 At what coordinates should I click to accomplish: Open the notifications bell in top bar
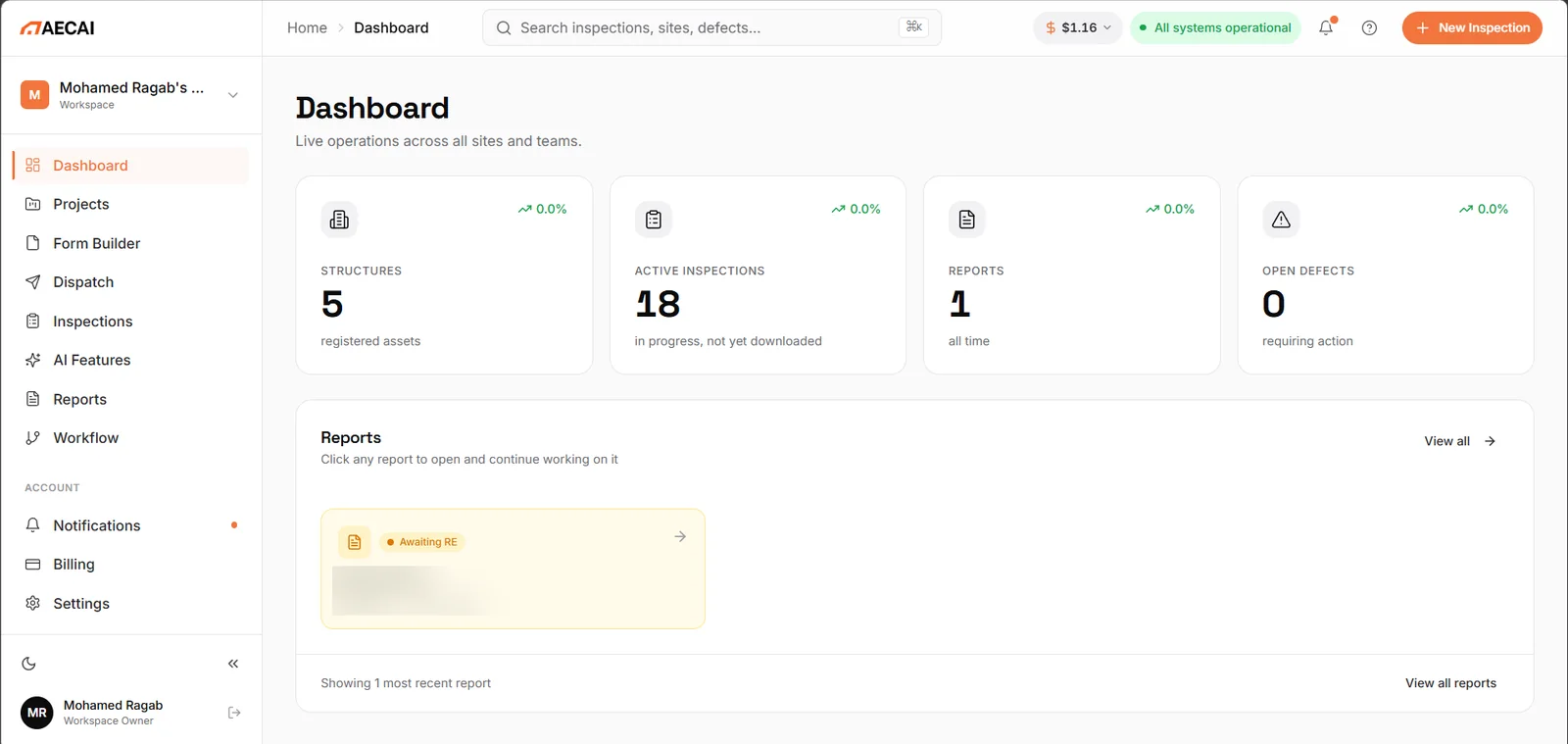click(1326, 27)
